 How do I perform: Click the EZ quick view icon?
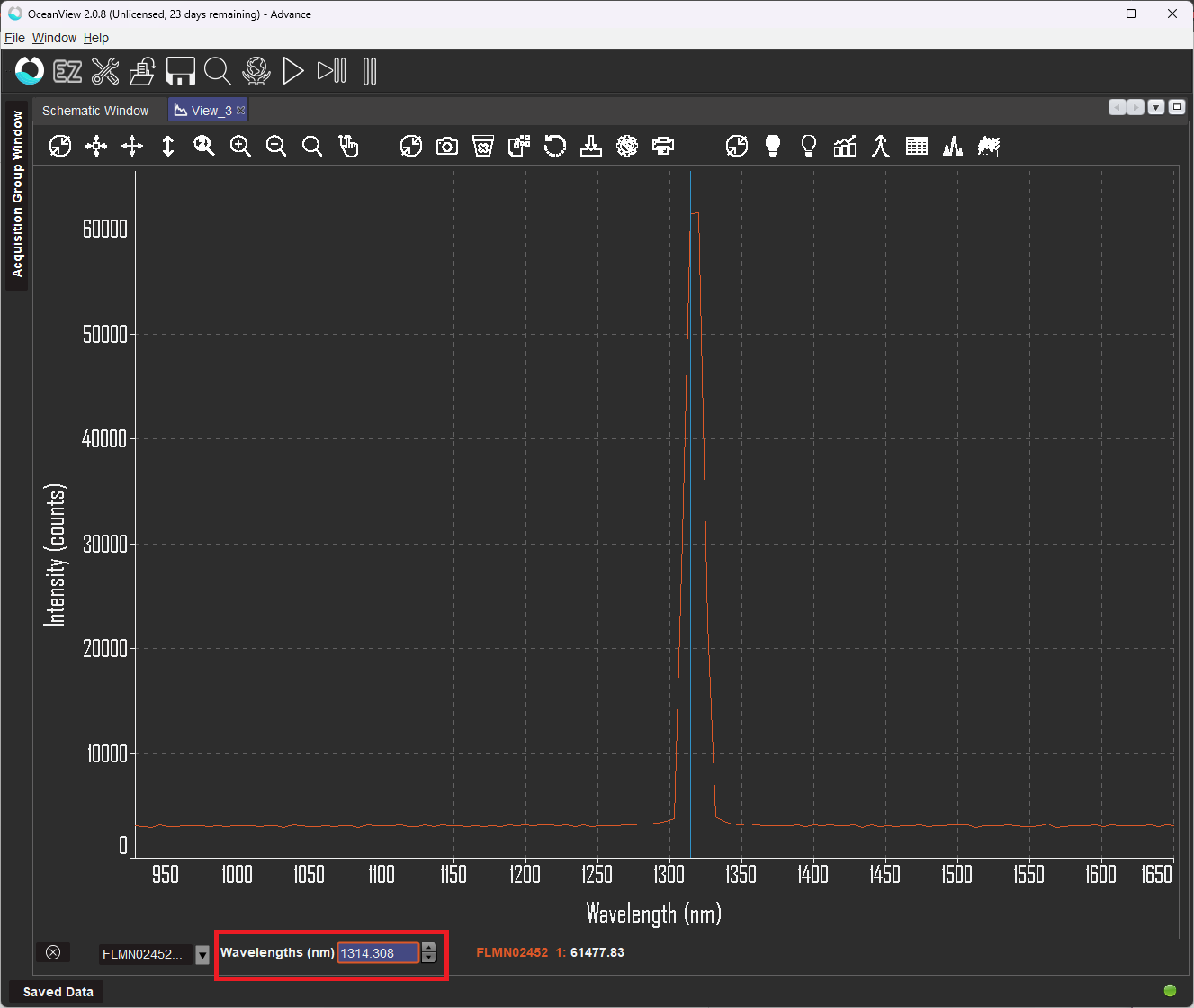click(x=67, y=71)
